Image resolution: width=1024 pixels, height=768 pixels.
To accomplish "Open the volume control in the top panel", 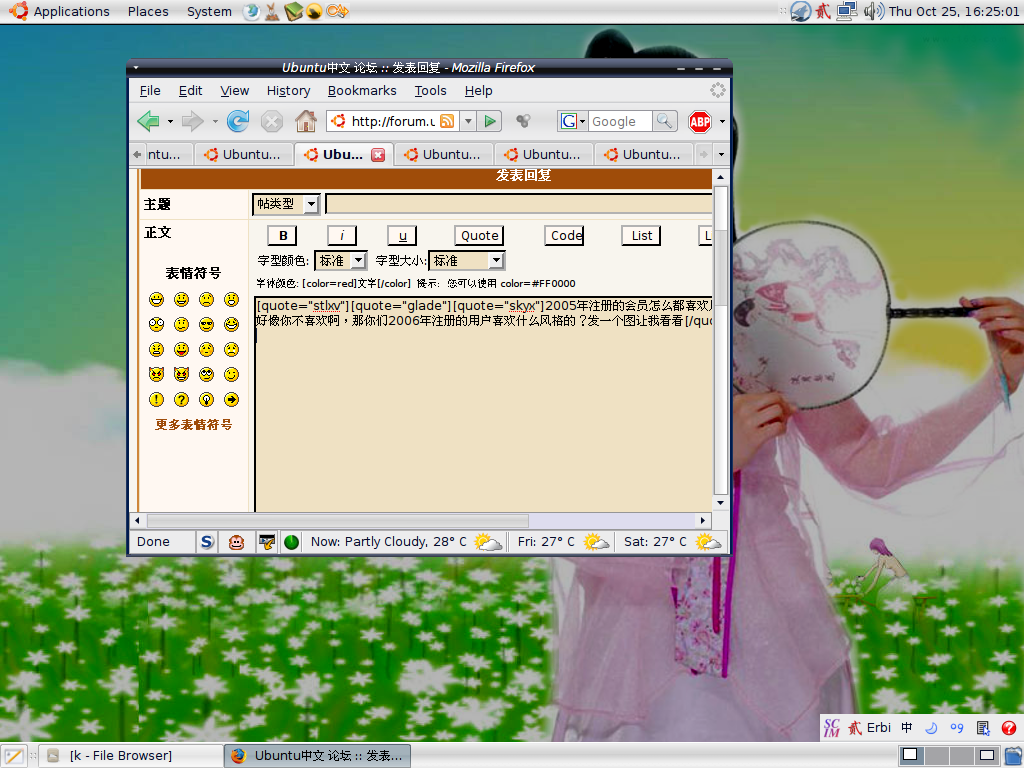I will coord(873,11).
